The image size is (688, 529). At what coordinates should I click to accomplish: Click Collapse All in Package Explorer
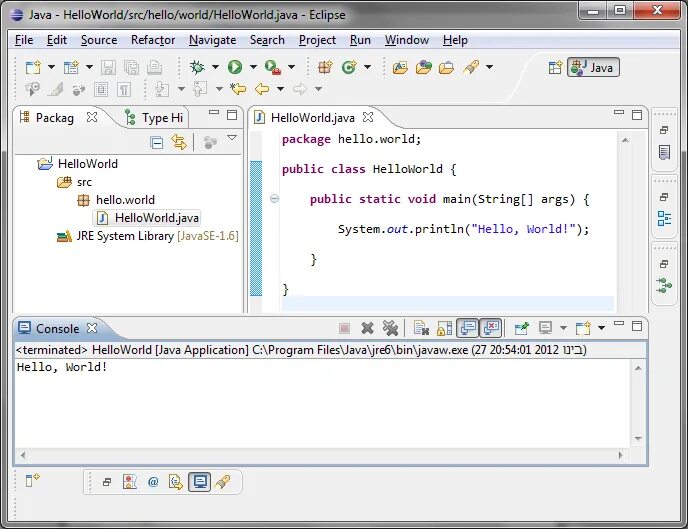click(157, 143)
